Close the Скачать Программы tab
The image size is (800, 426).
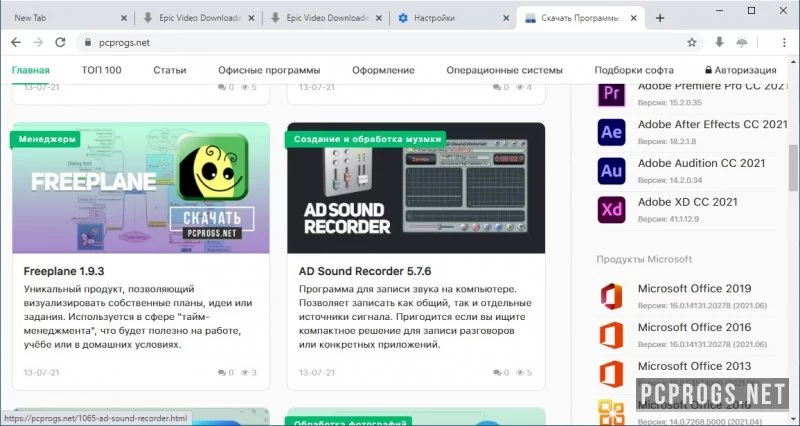[634, 18]
